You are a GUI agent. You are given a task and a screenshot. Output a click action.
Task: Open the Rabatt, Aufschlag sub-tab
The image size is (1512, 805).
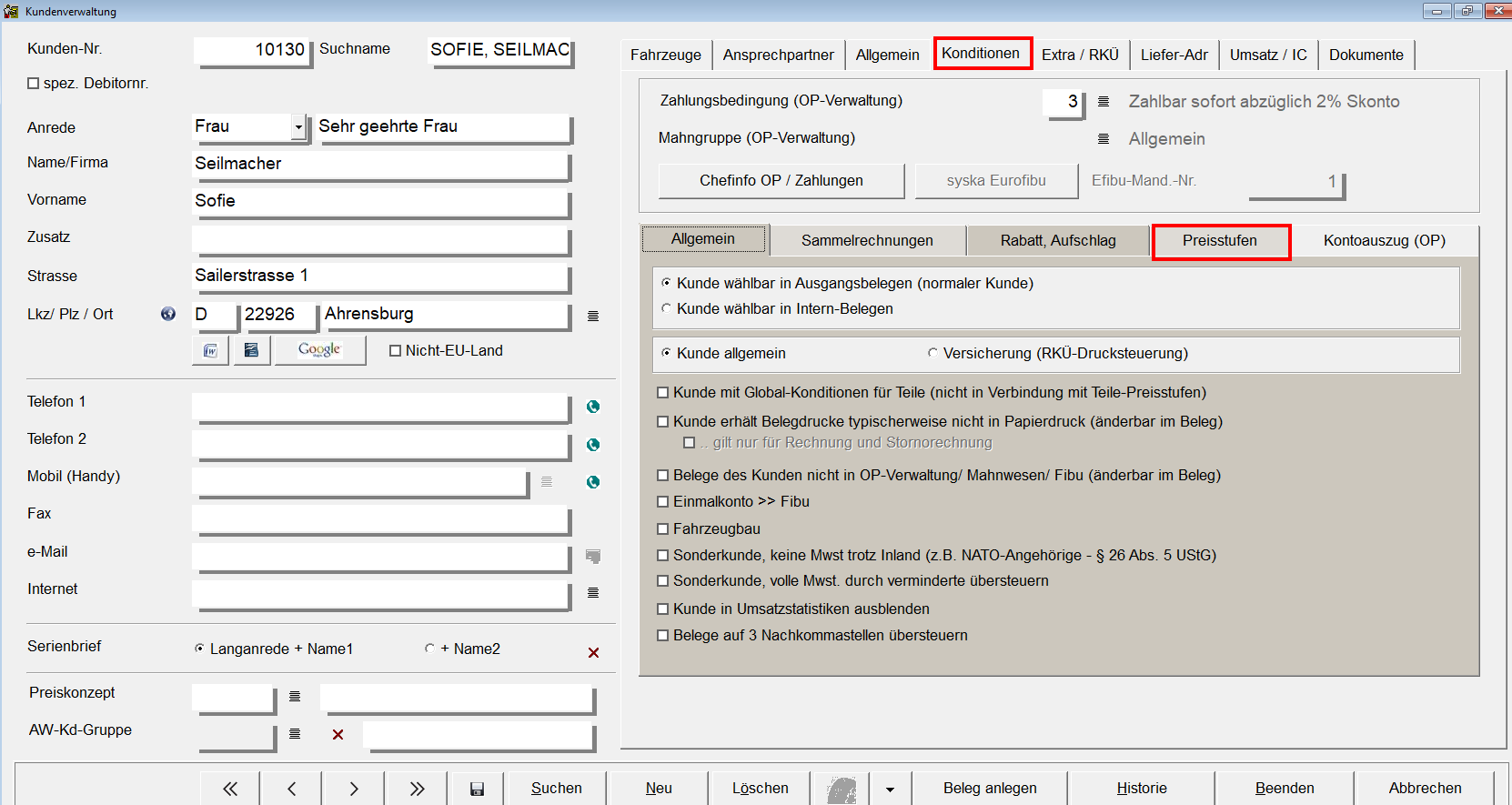1058,241
